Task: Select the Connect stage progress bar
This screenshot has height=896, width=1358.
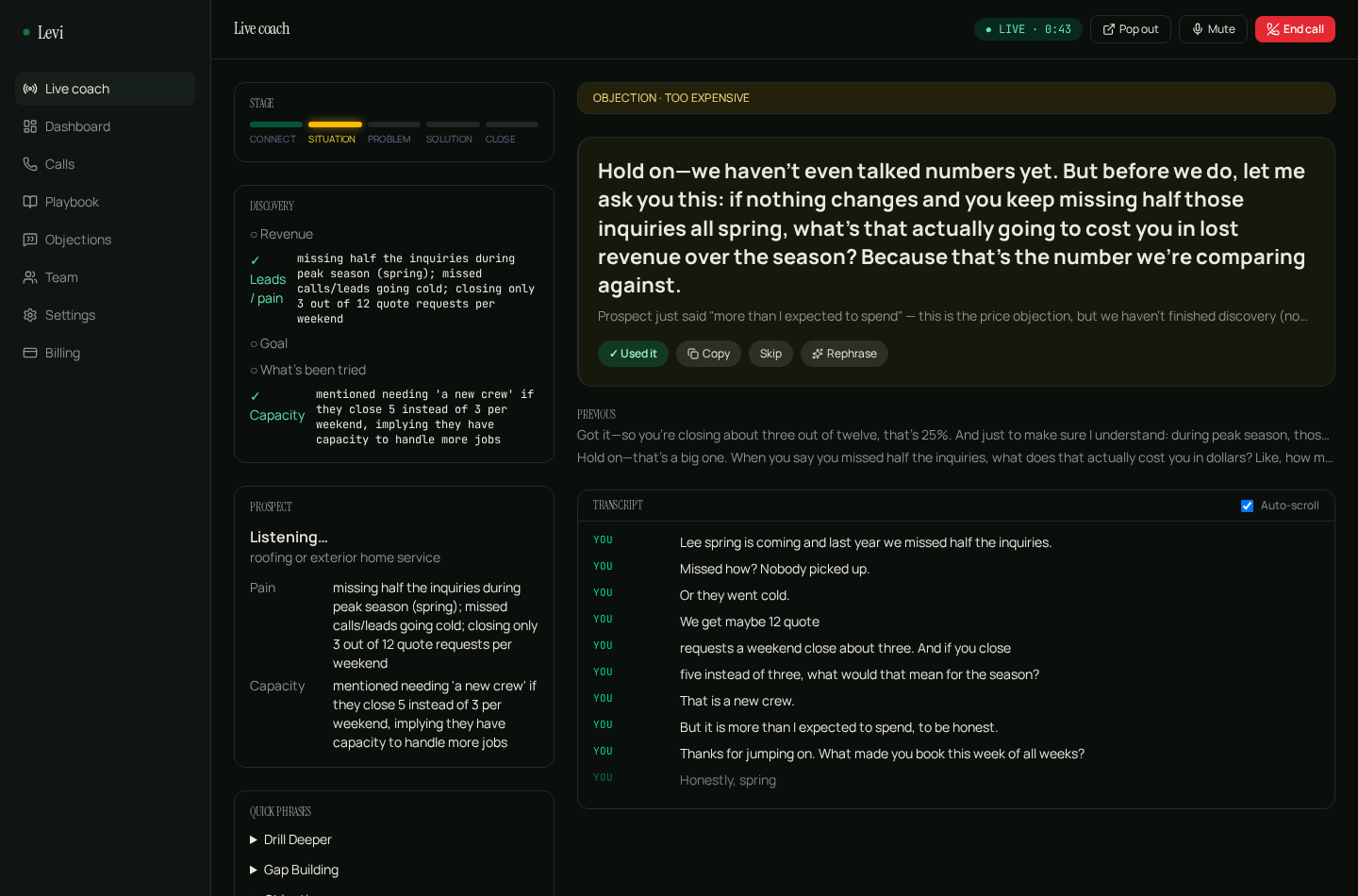Action: click(276, 124)
